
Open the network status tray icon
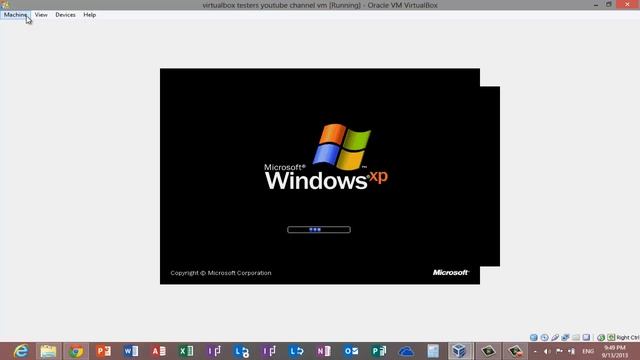tap(571, 351)
